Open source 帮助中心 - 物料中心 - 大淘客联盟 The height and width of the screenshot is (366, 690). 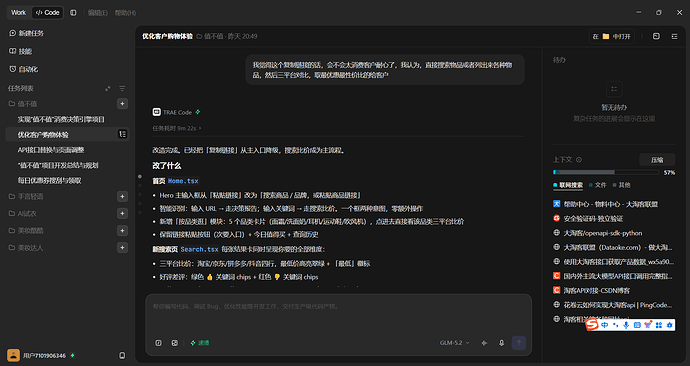(x=606, y=204)
